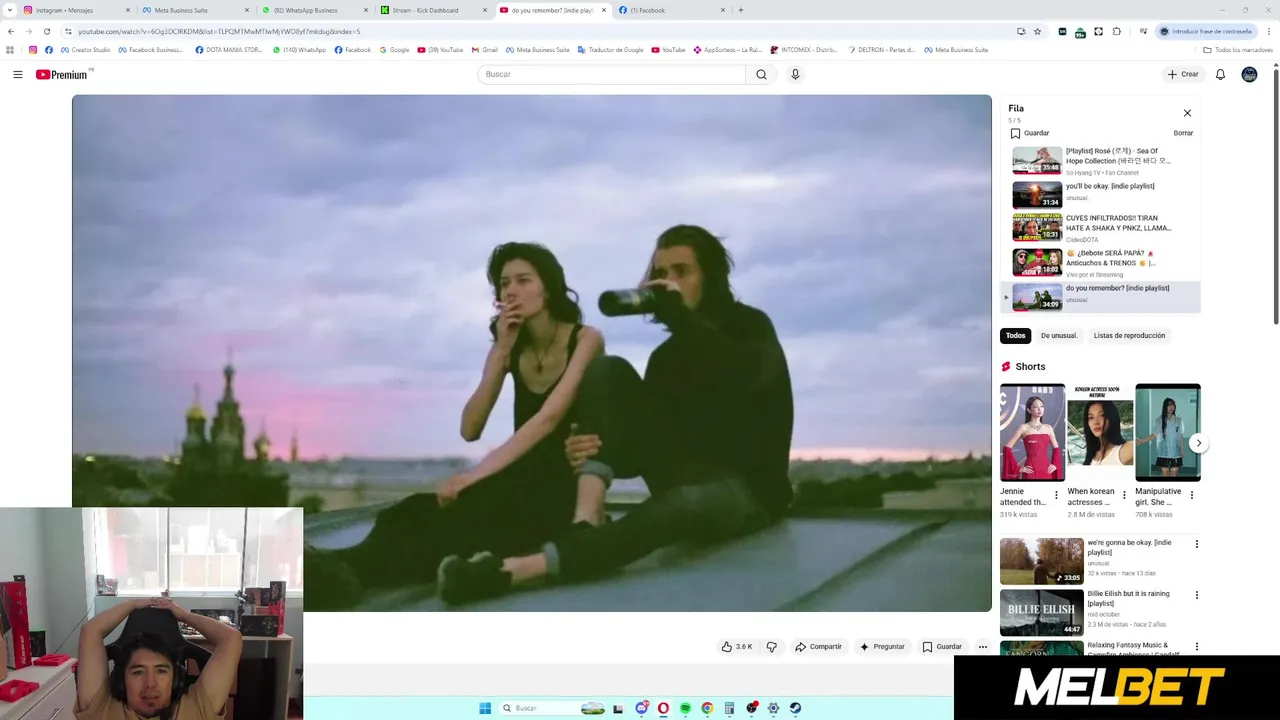Play 'CUYES INFILTRADOS' queue video
Viewport: 1280px width, 720px height.
tap(1100, 228)
